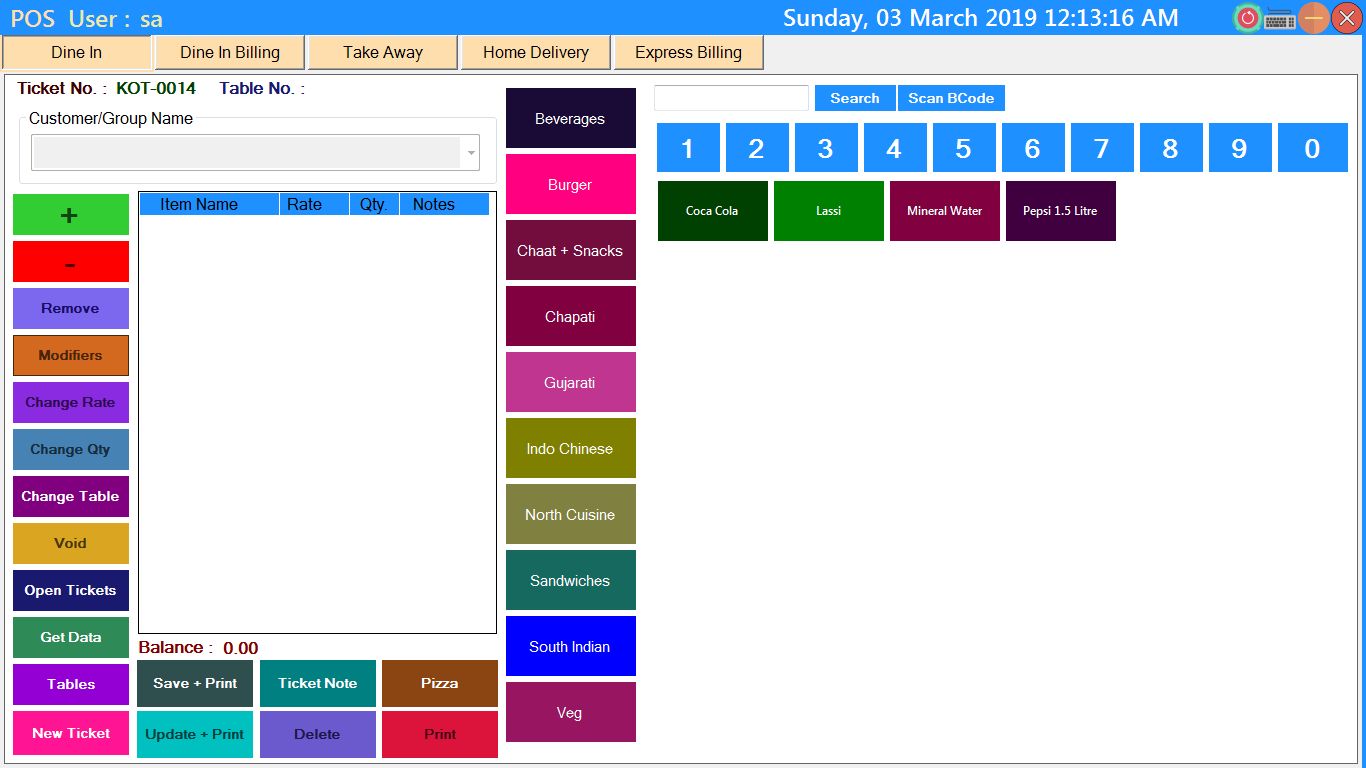
Task: Click the red minus quantity button
Action: (71, 262)
